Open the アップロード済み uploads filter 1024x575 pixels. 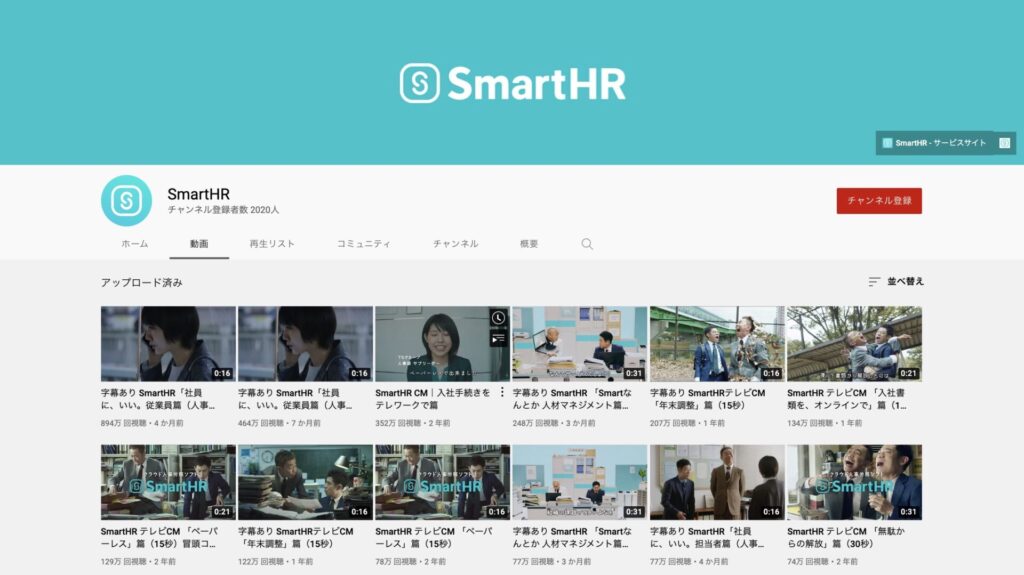142,283
